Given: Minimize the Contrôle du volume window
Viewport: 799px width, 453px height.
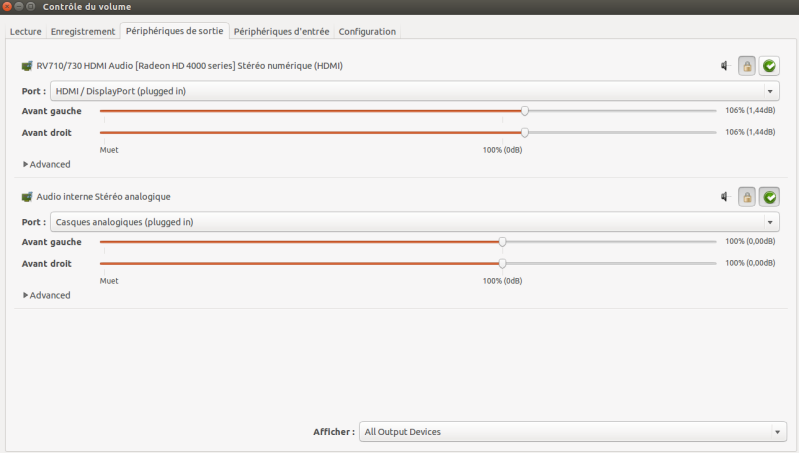Looking at the screenshot, I should (19, 6).
